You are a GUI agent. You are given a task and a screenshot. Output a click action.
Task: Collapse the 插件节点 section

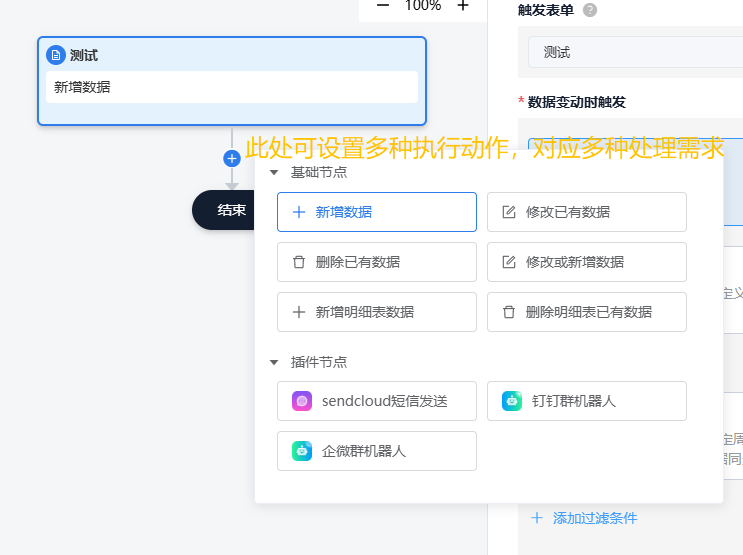(x=275, y=362)
